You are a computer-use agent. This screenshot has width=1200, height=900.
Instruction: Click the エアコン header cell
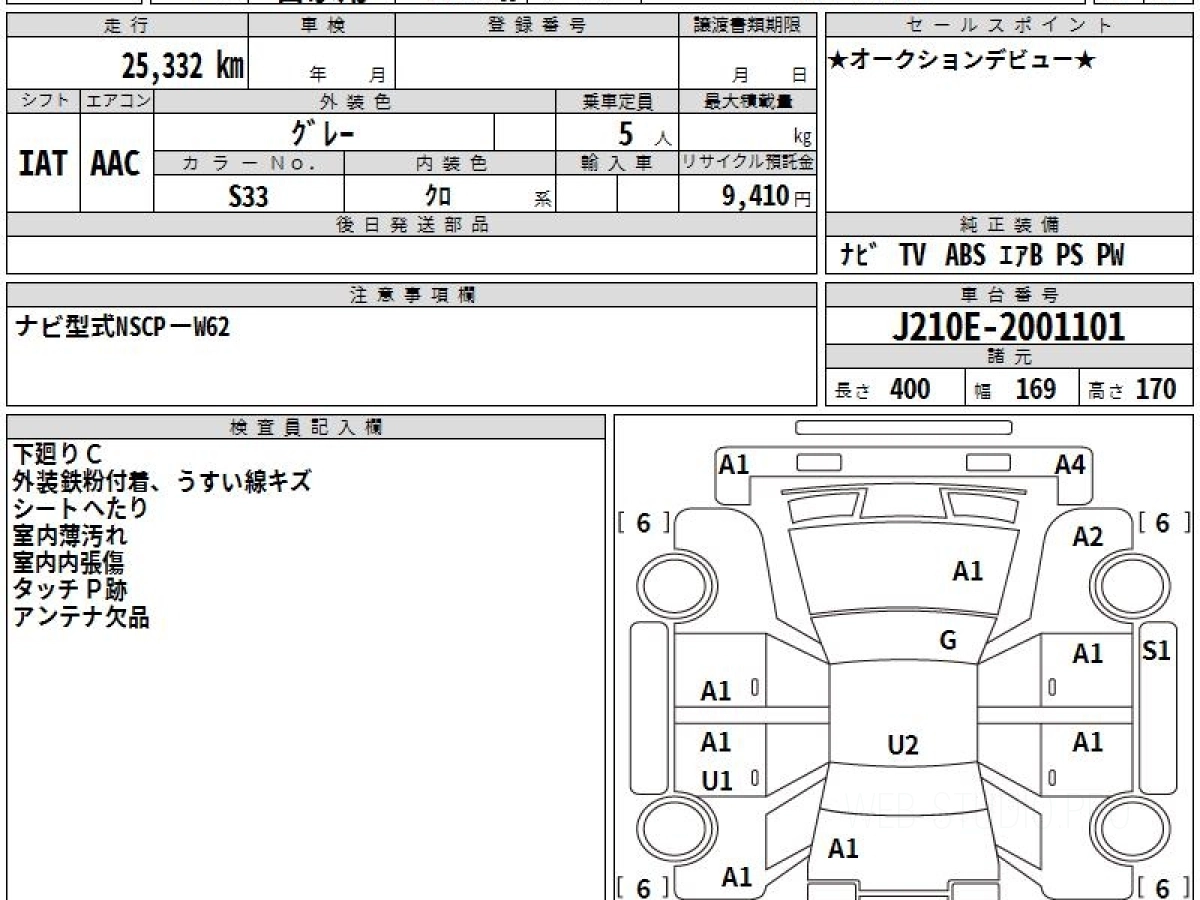pyautogui.click(x=117, y=101)
